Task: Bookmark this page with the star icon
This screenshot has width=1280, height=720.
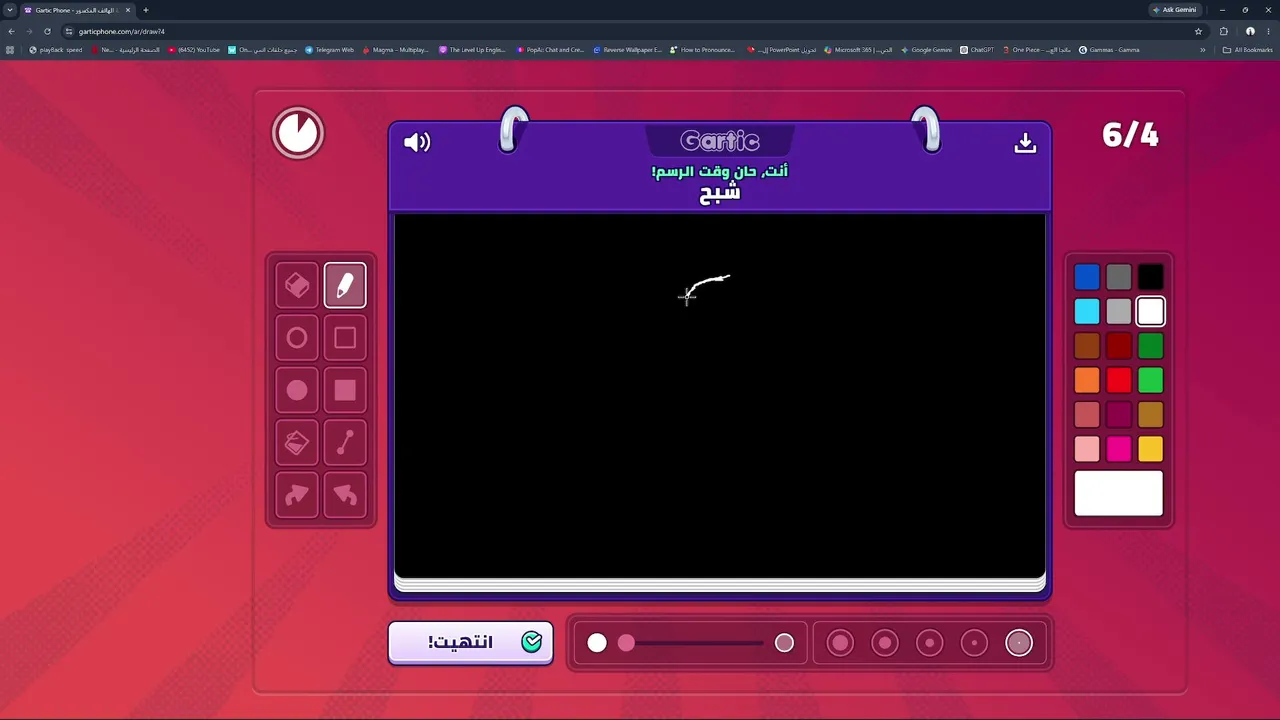Action: point(1198,31)
